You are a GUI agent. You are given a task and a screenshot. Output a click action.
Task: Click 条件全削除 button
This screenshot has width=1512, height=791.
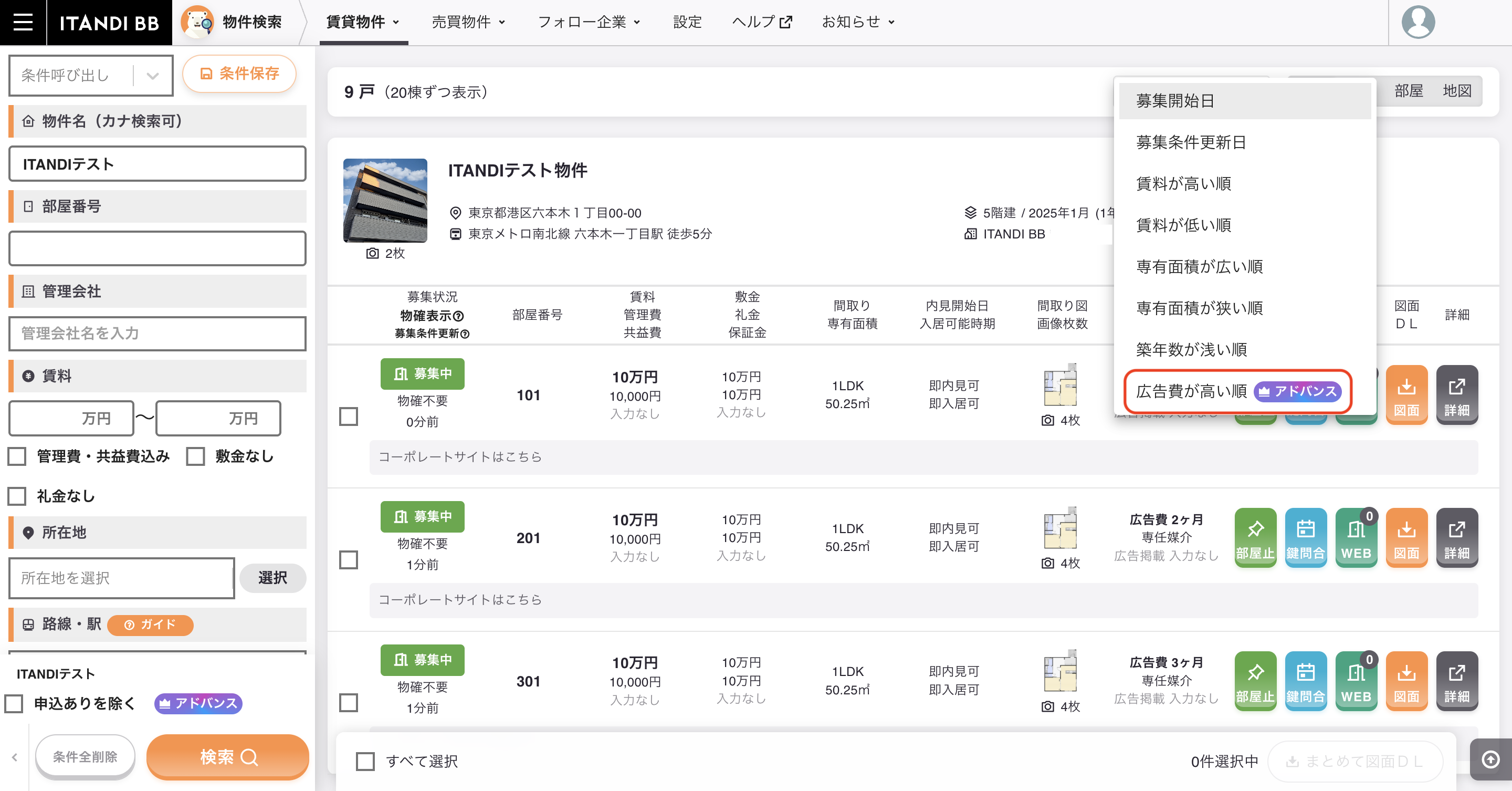pyautogui.click(x=85, y=757)
